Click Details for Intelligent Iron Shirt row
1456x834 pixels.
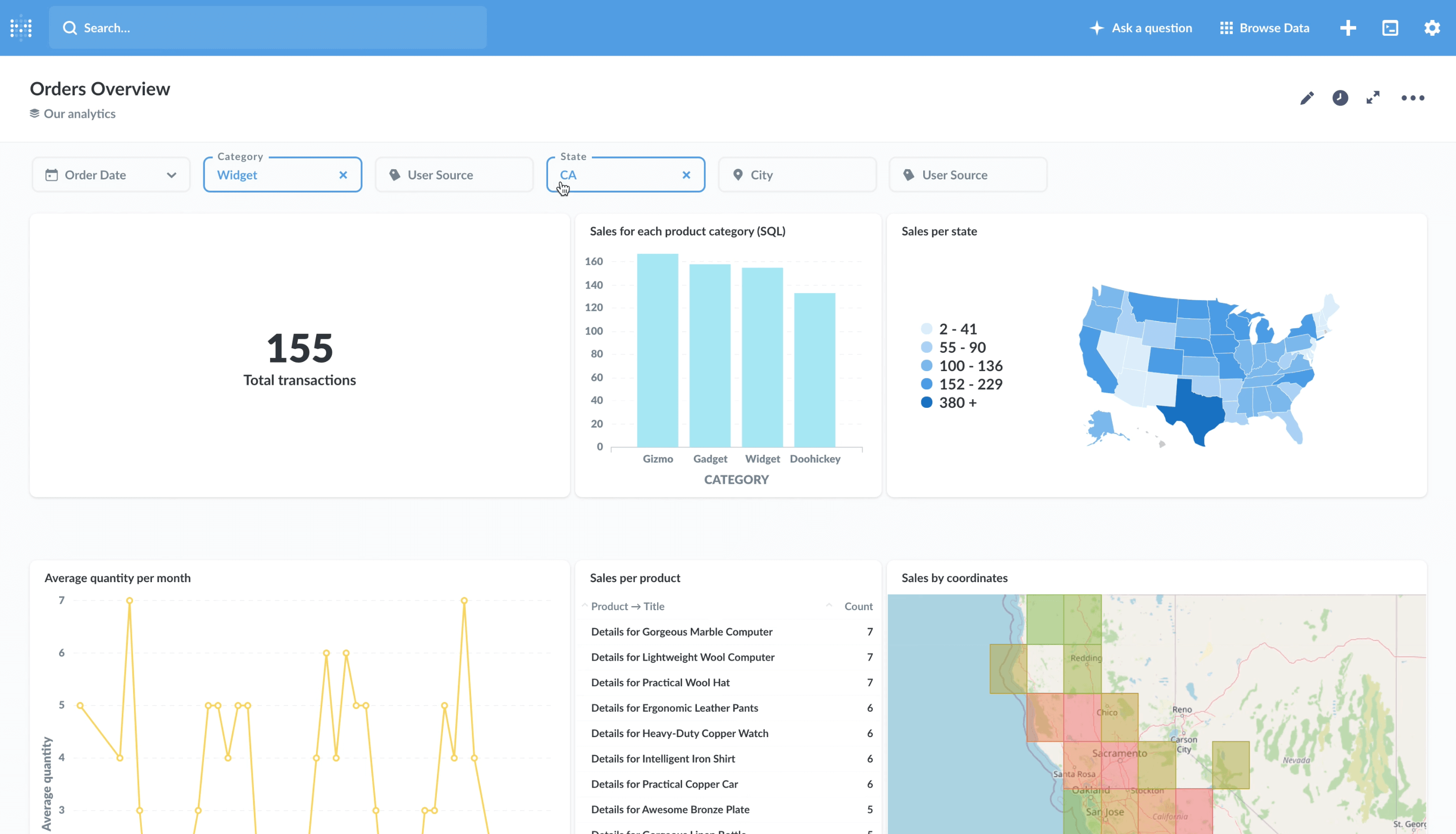tap(727, 759)
